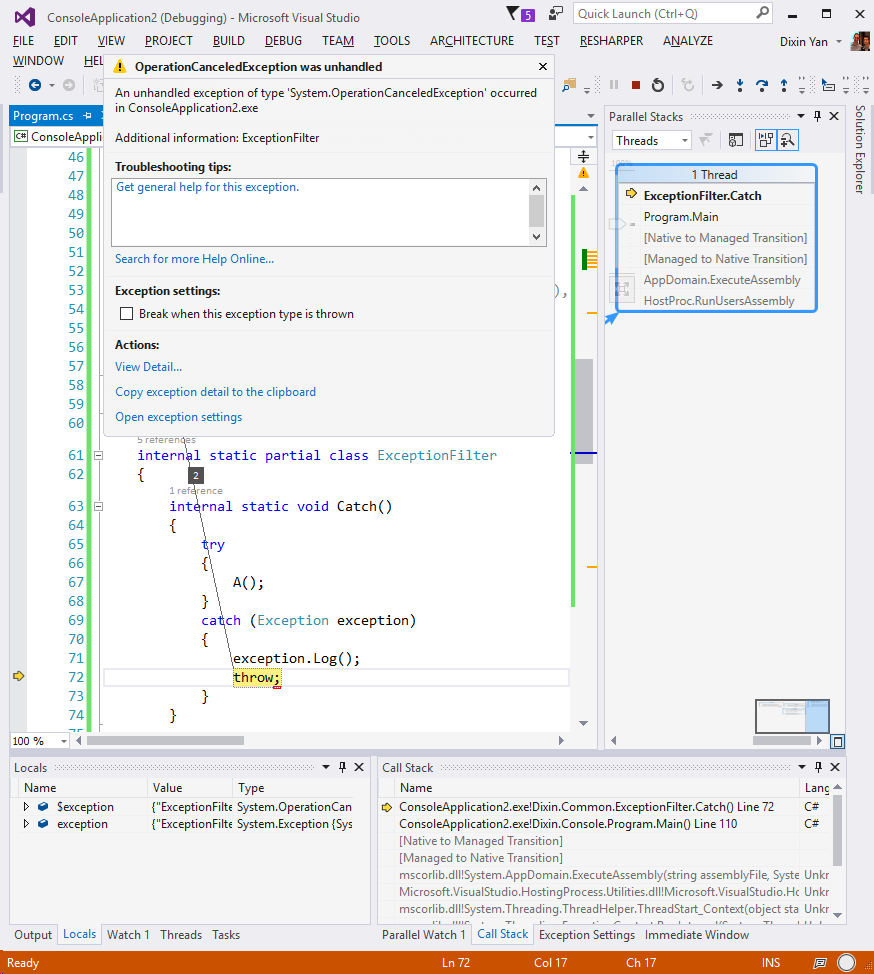
Task: Open the Dixin Yan account dropdown
Action: pyautogui.click(x=839, y=41)
